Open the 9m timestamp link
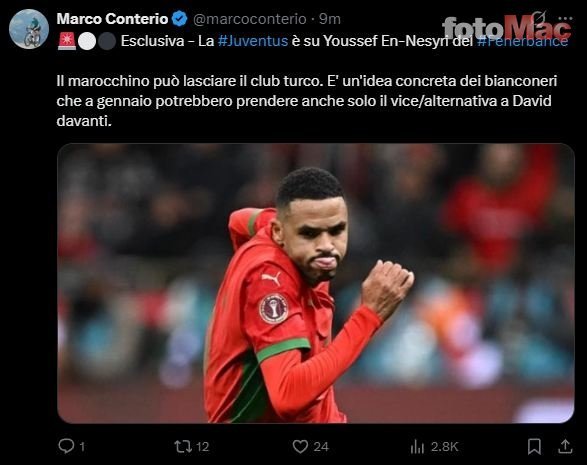Image resolution: width=587 pixels, height=465 pixels. [x=330, y=19]
